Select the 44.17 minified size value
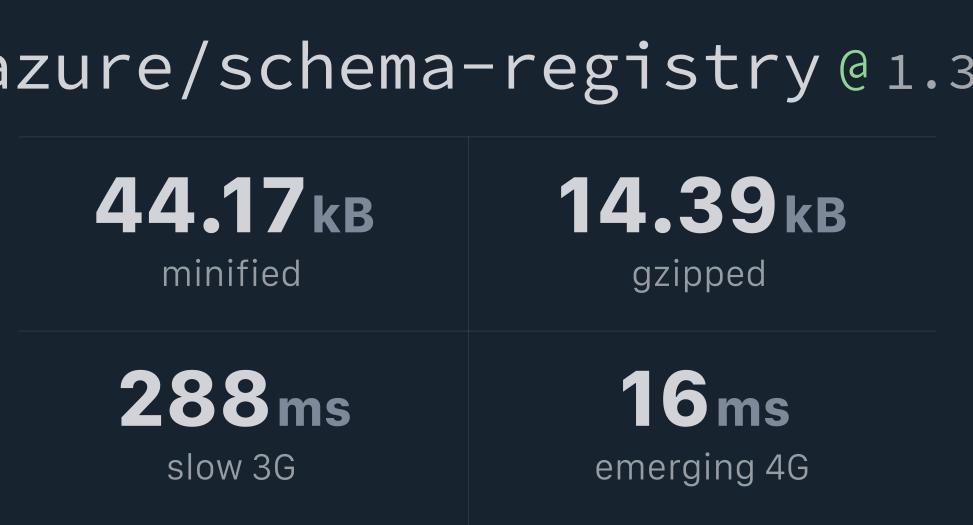 click(200, 205)
